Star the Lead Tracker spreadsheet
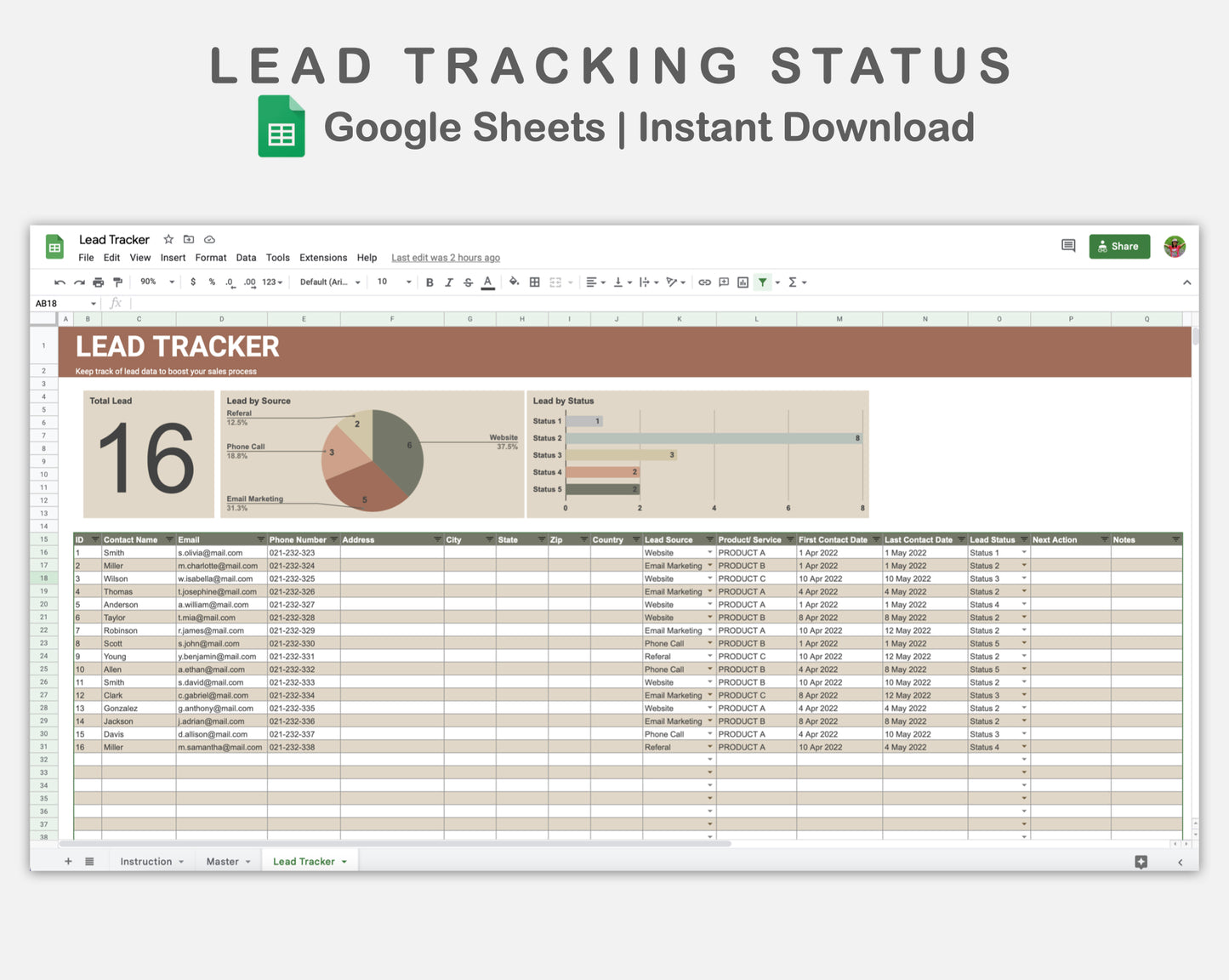The height and width of the screenshot is (980, 1229). coord(168,239)
